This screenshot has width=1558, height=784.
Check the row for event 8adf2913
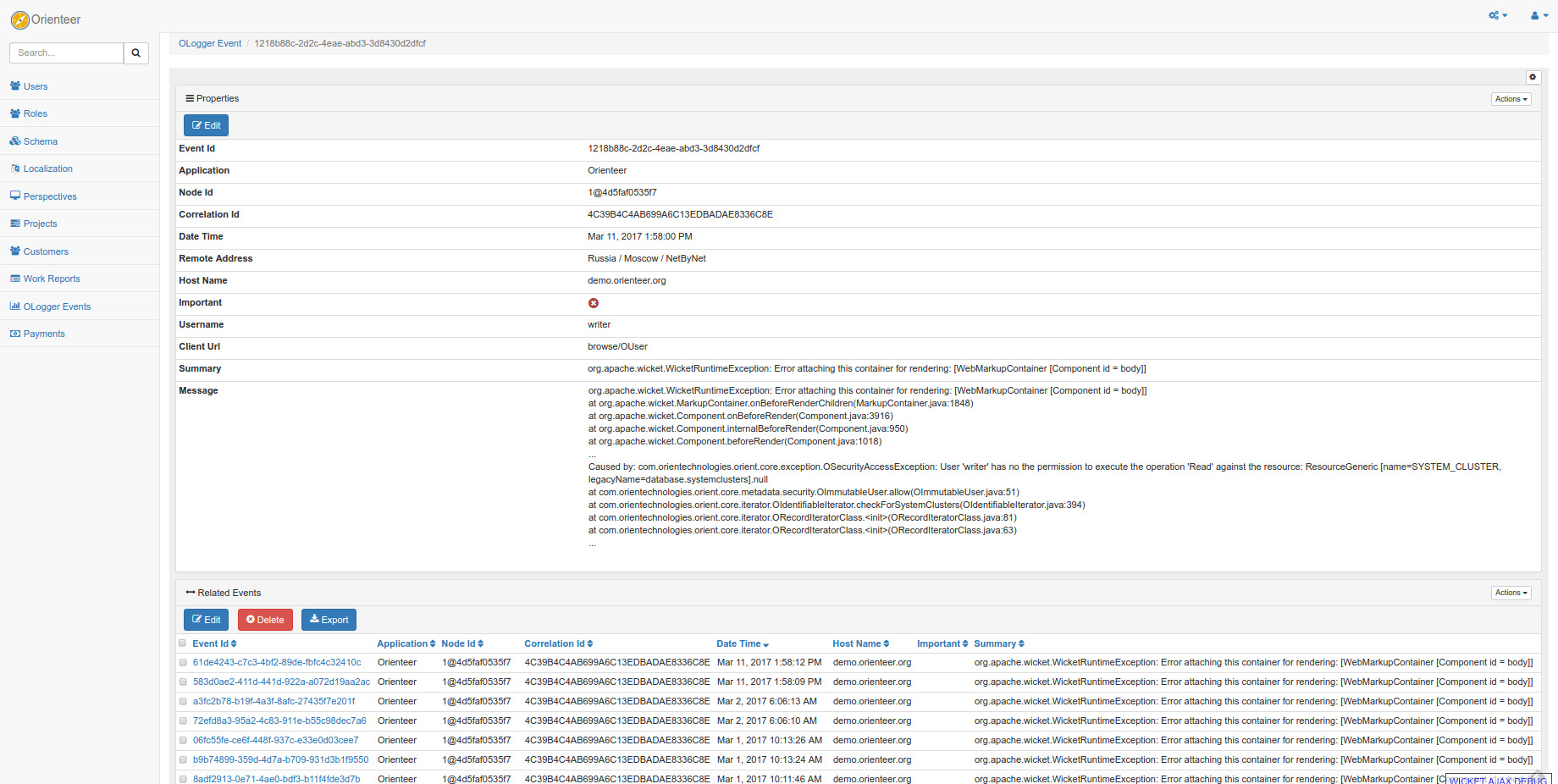pos(183,779)
